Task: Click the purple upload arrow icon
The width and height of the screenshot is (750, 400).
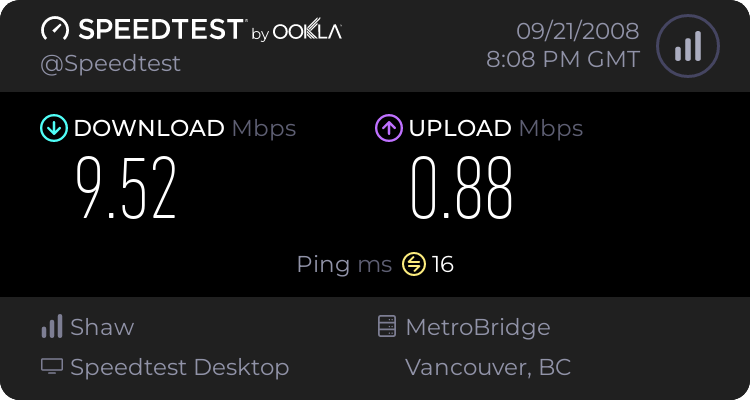Action: [388, 128]
